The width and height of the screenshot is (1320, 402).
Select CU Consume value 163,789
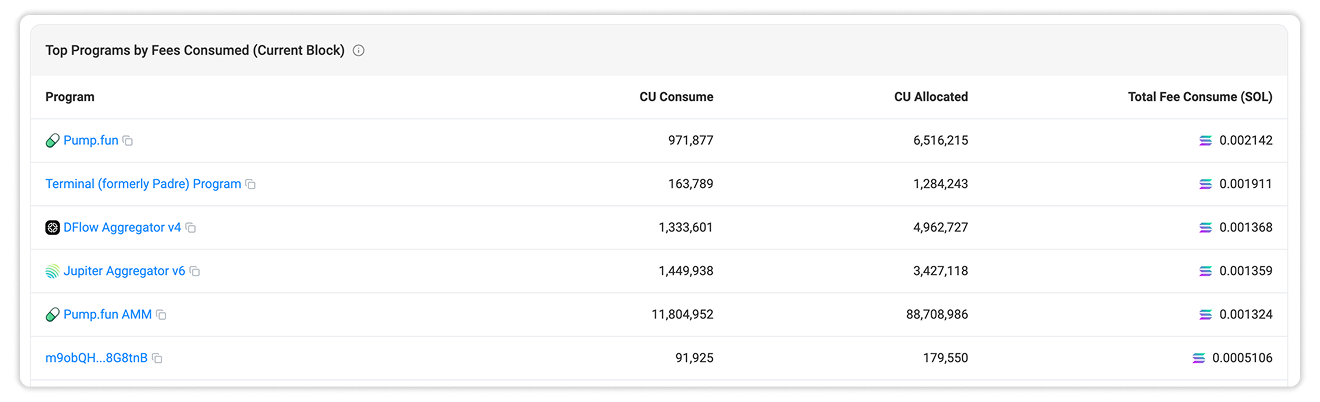pos(691,184)
